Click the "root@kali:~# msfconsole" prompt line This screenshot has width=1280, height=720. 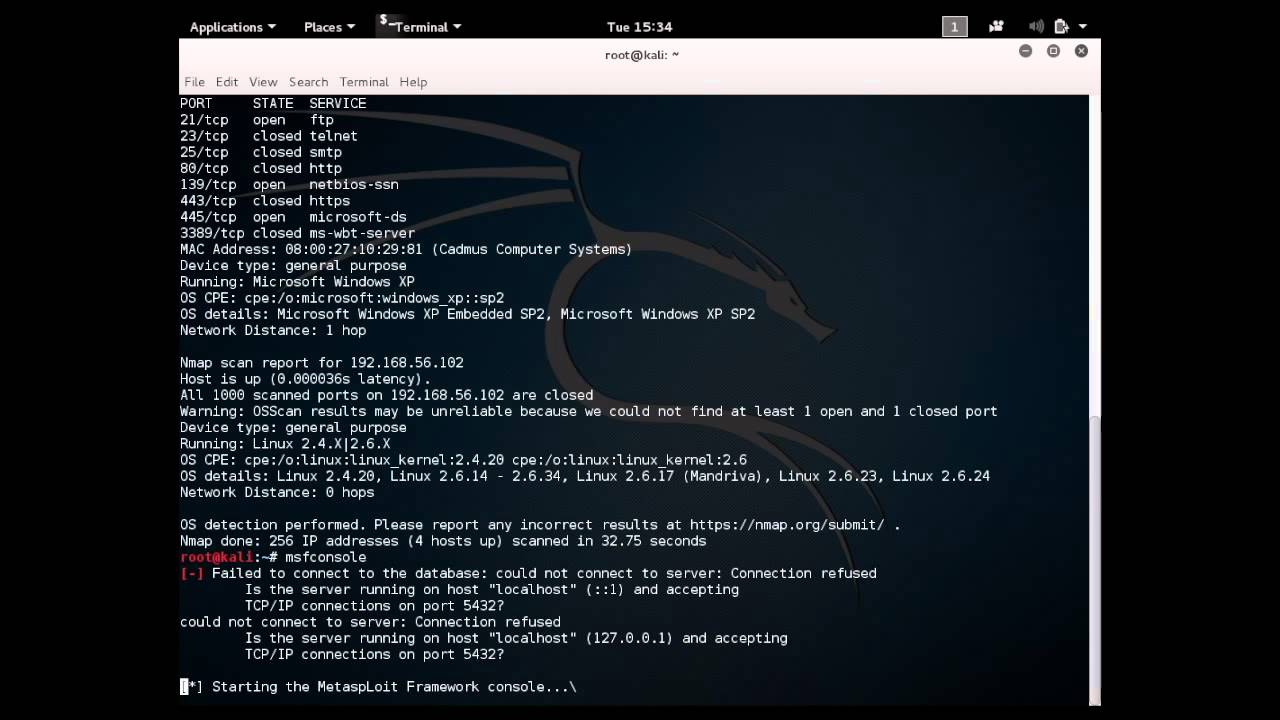click(273, 557)
